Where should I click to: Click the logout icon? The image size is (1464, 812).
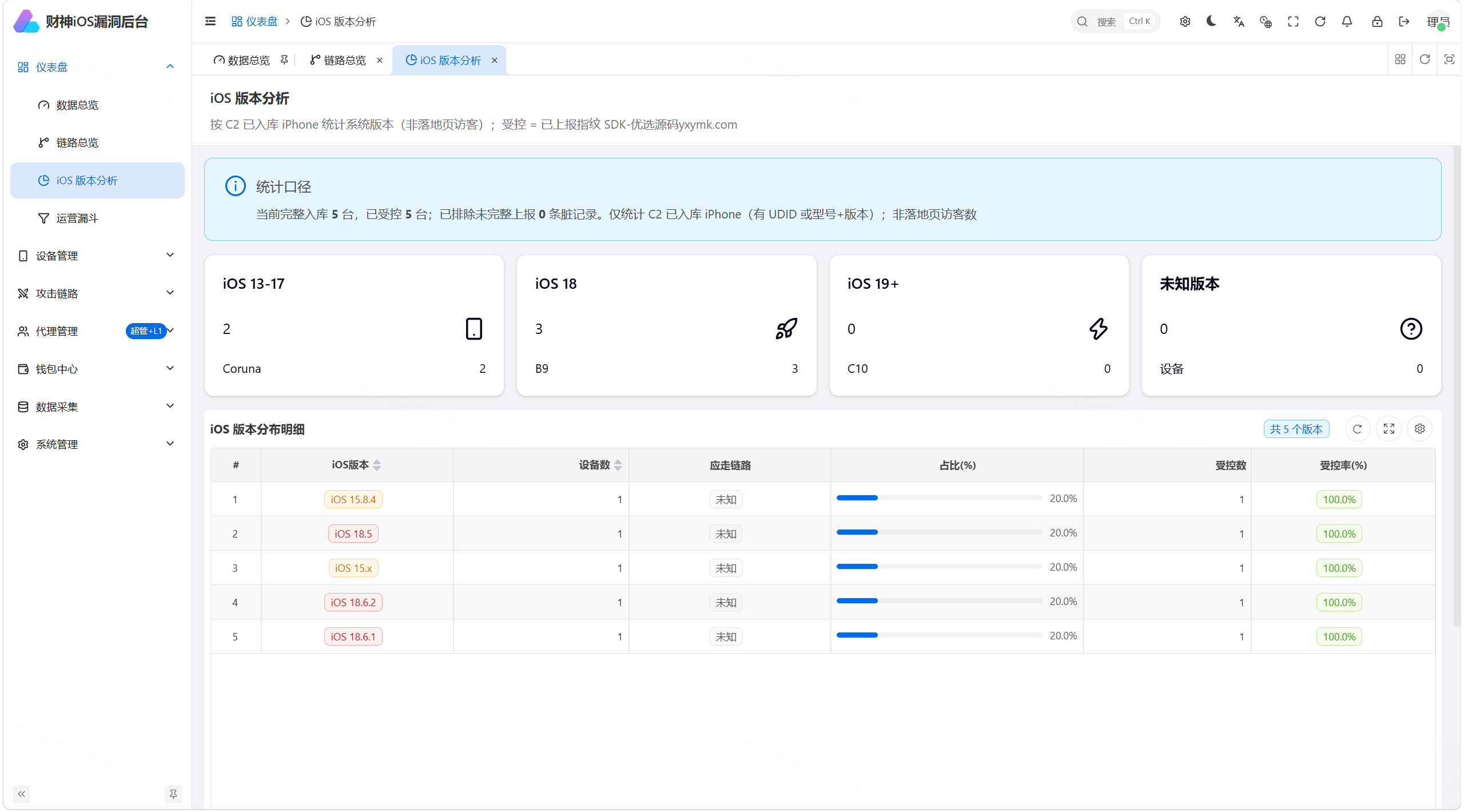click(1404, 21)
